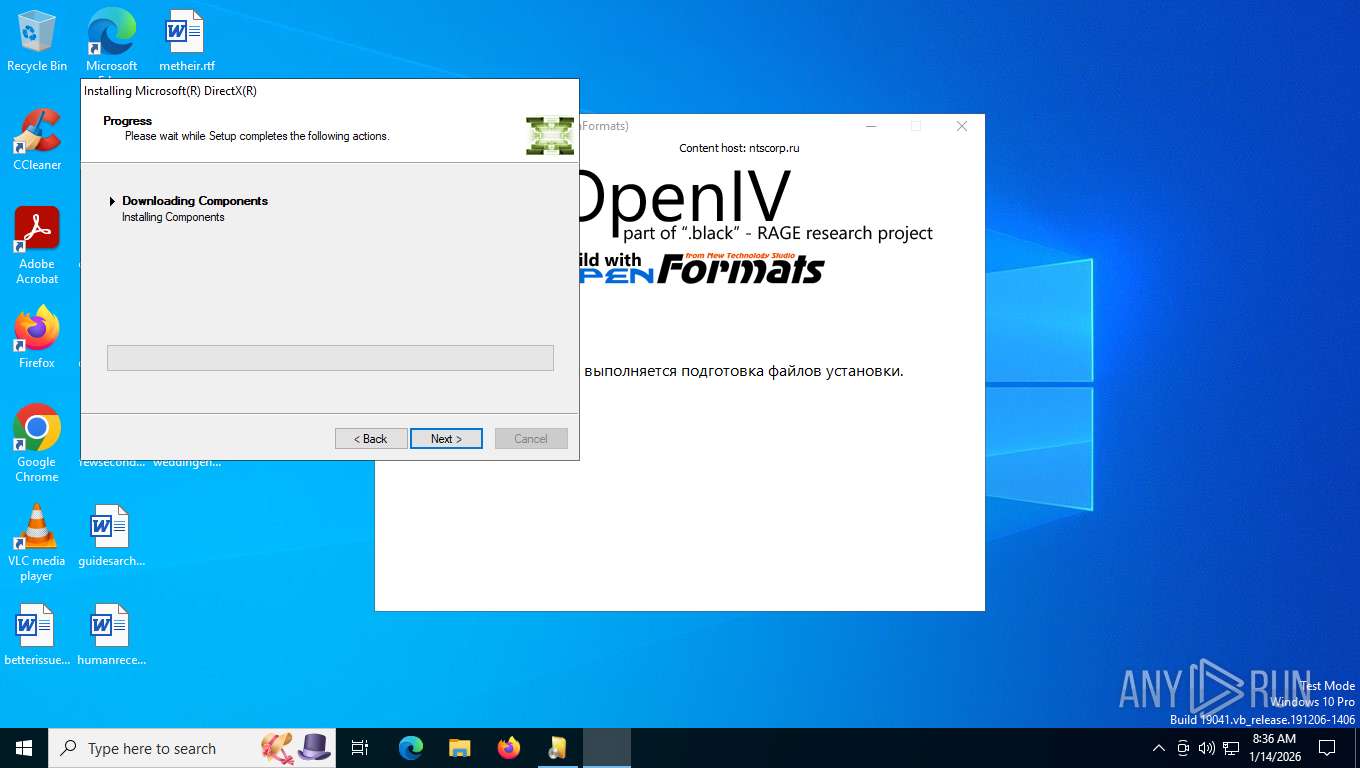
Task: Open Adobe Acrobat desktop shortcut
Action: tap(37, 246)
